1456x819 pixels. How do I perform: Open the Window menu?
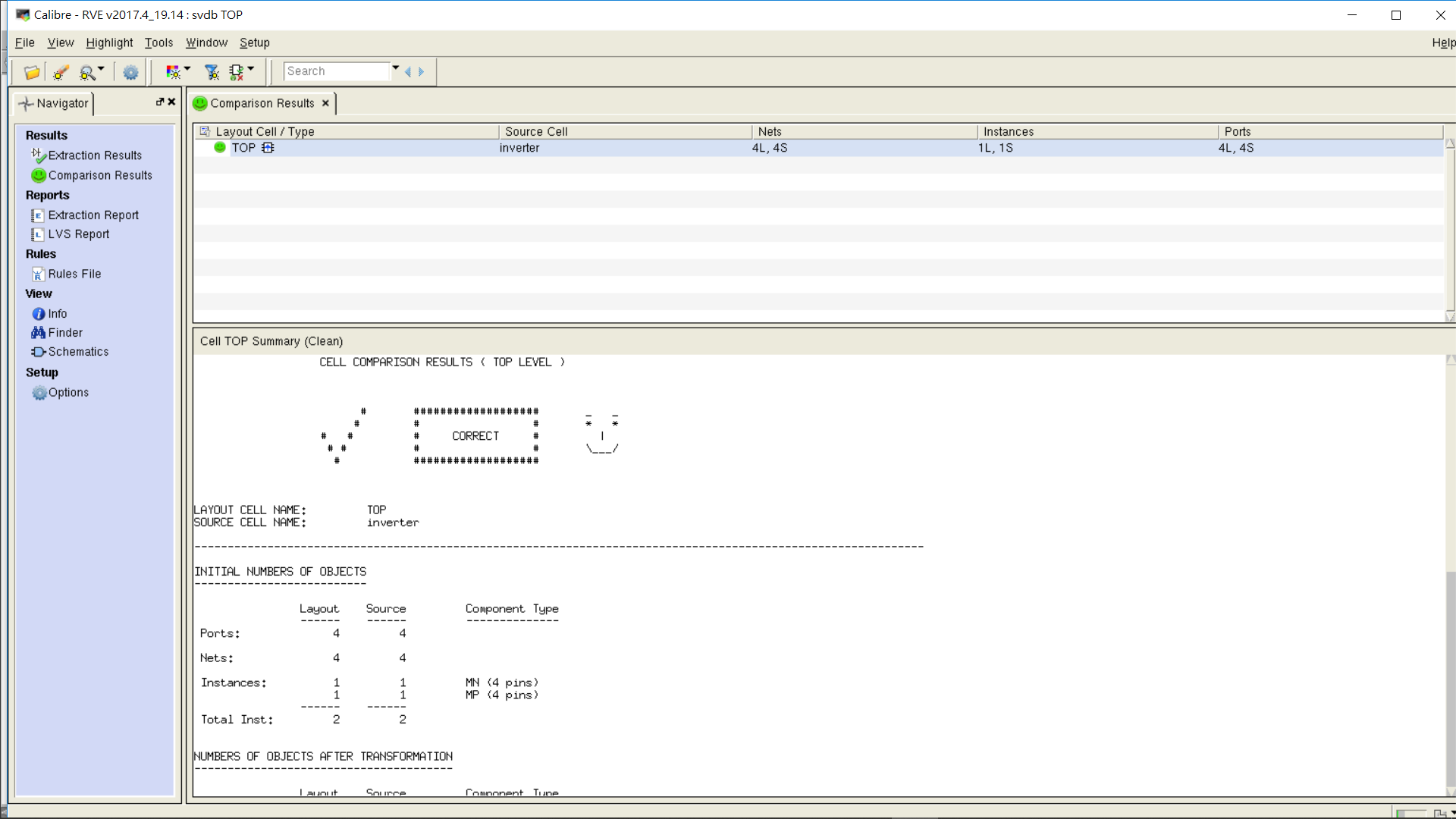click(x=206, y=43)
